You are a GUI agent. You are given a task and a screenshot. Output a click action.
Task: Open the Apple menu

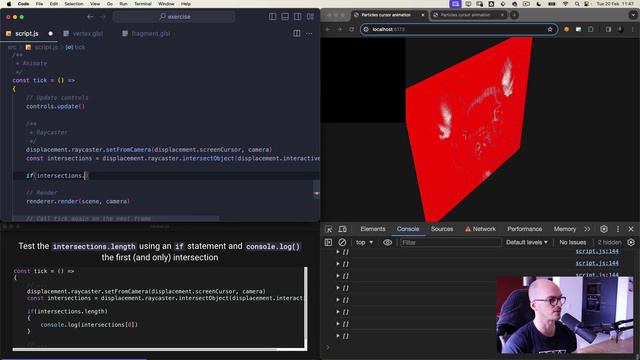[x=9, y=4]
